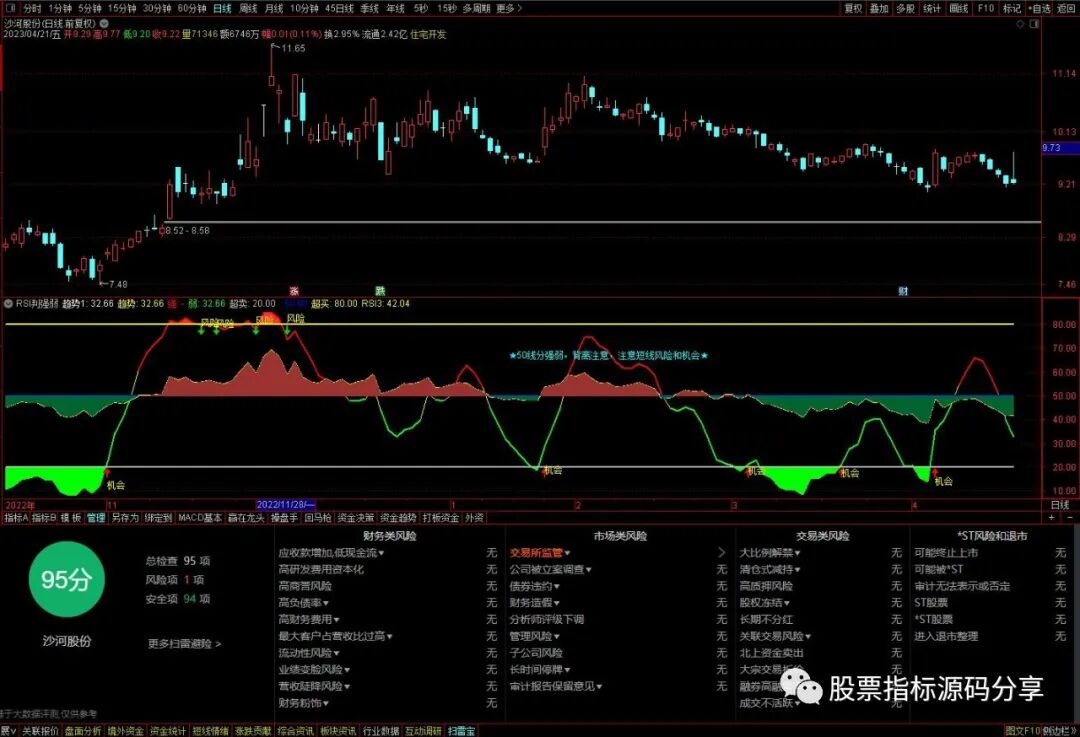Viewport: 1080px width, 737px height.
Task: Open the F10 company info button
Action: click(x=986, y=8)
